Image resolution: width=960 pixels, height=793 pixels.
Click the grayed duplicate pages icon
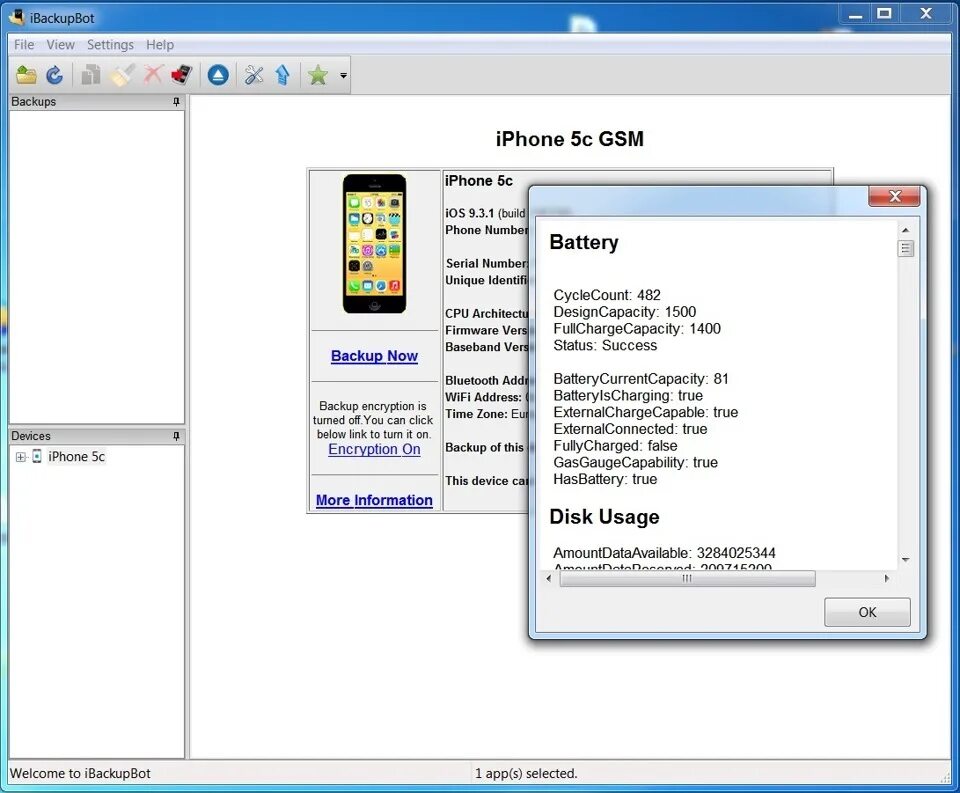click(x=91, y=75)
